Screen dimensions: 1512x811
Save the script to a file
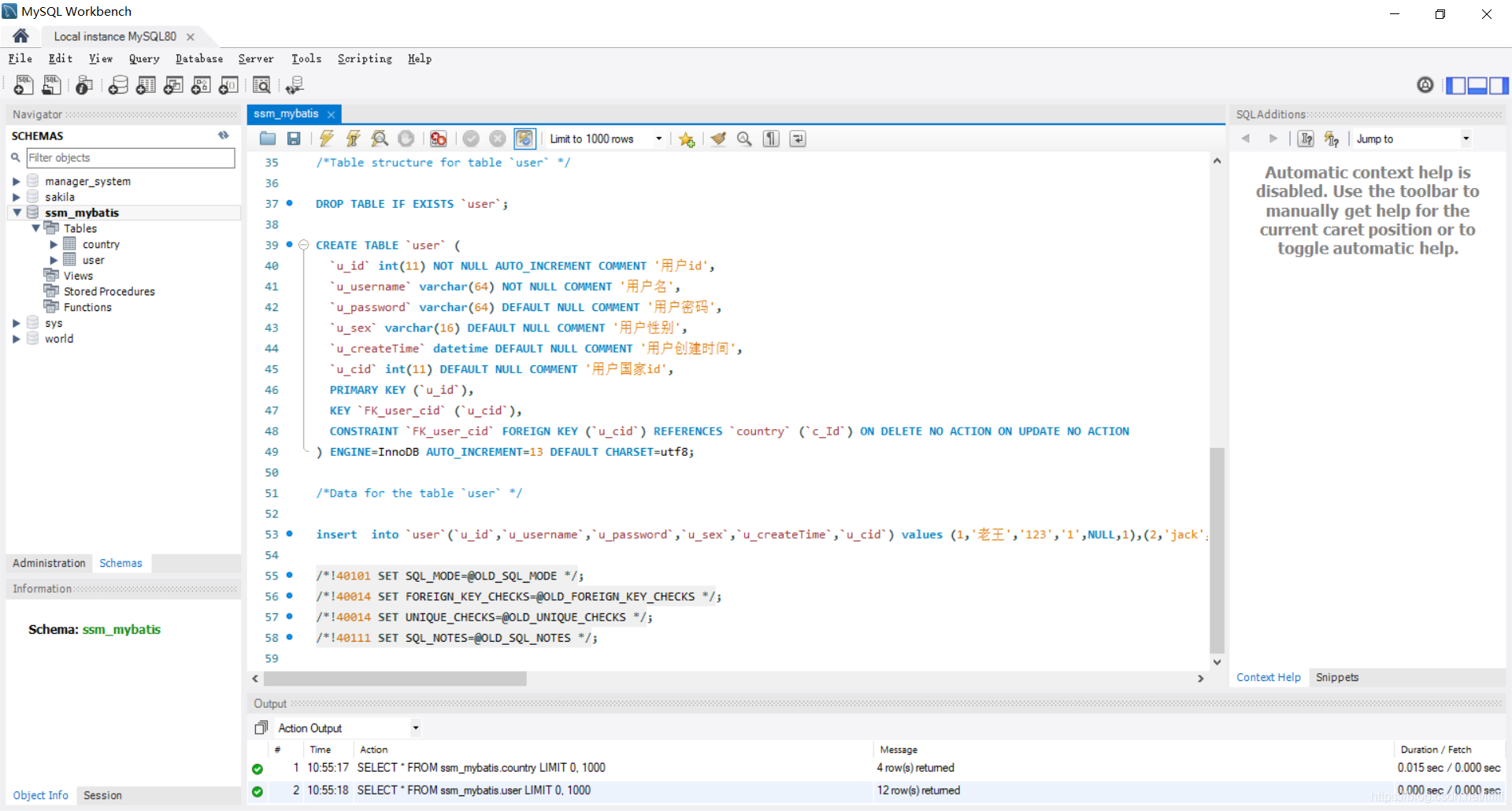tap(294, 139)
